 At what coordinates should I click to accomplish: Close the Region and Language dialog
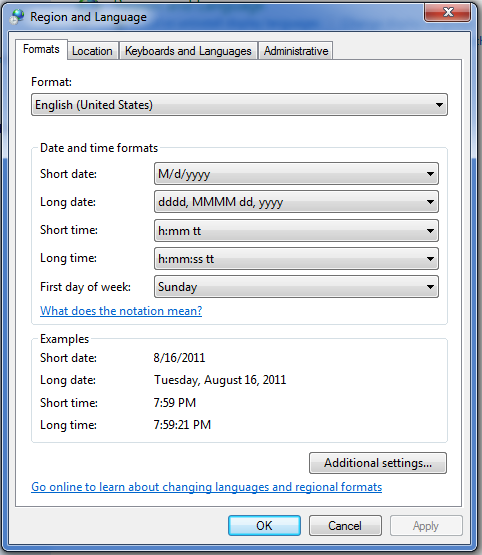pyautogui.click(x=448, y=12)
